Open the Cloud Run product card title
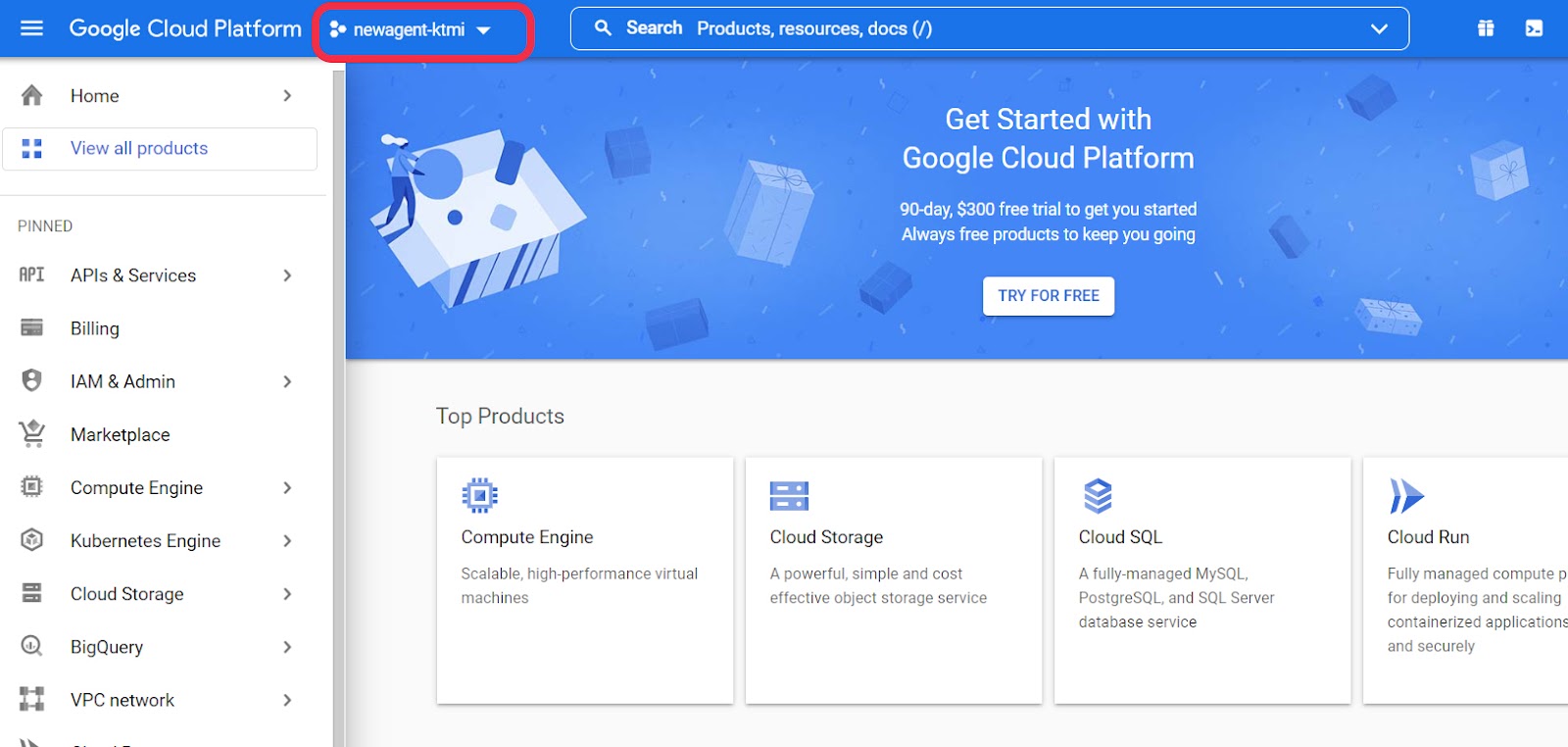Viewport: 1568px width, 747px height. coord(1428,537)
